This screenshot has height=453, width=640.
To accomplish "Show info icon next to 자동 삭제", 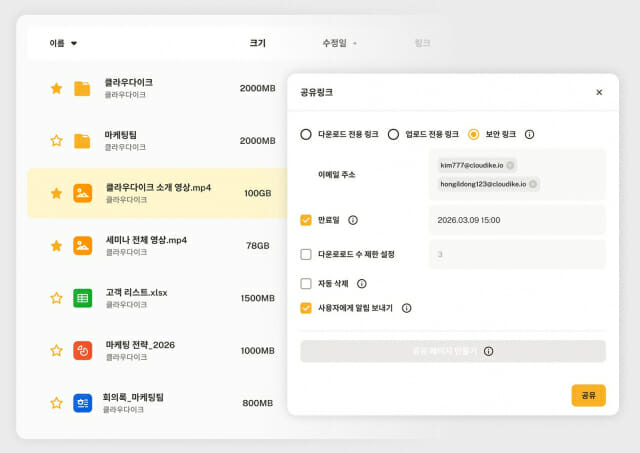I will tap(362, 284).
